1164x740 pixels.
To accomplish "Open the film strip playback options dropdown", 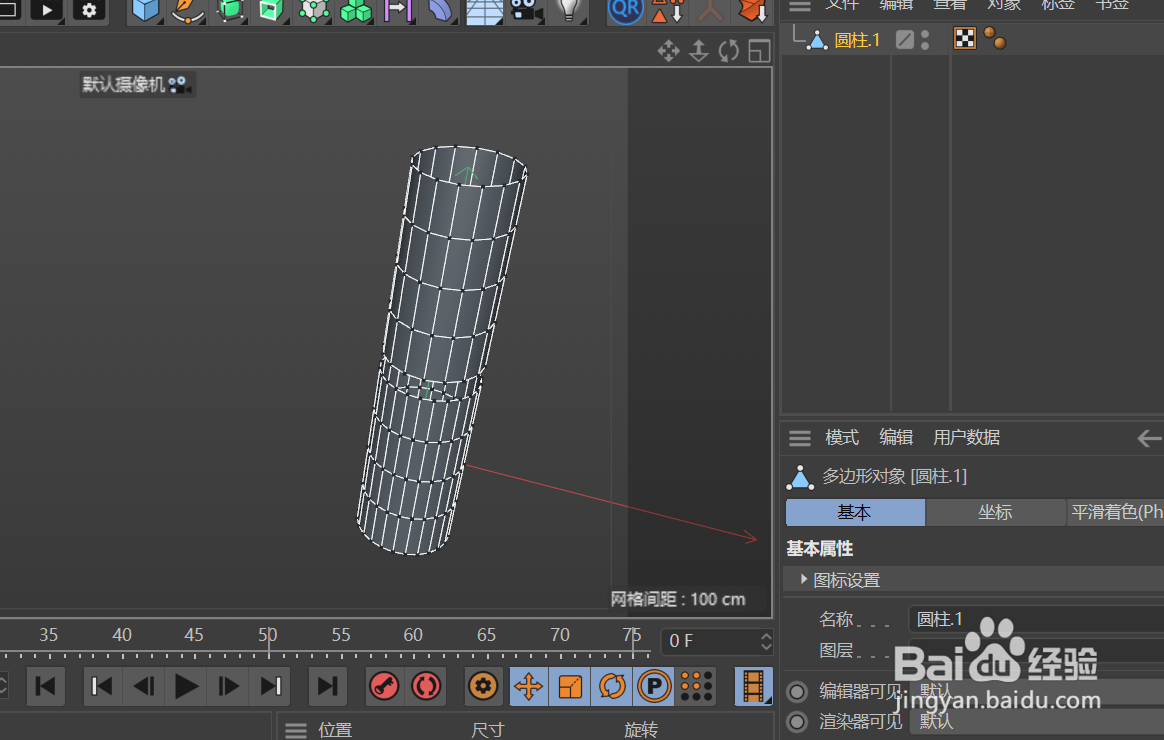I will pos(753,687).
